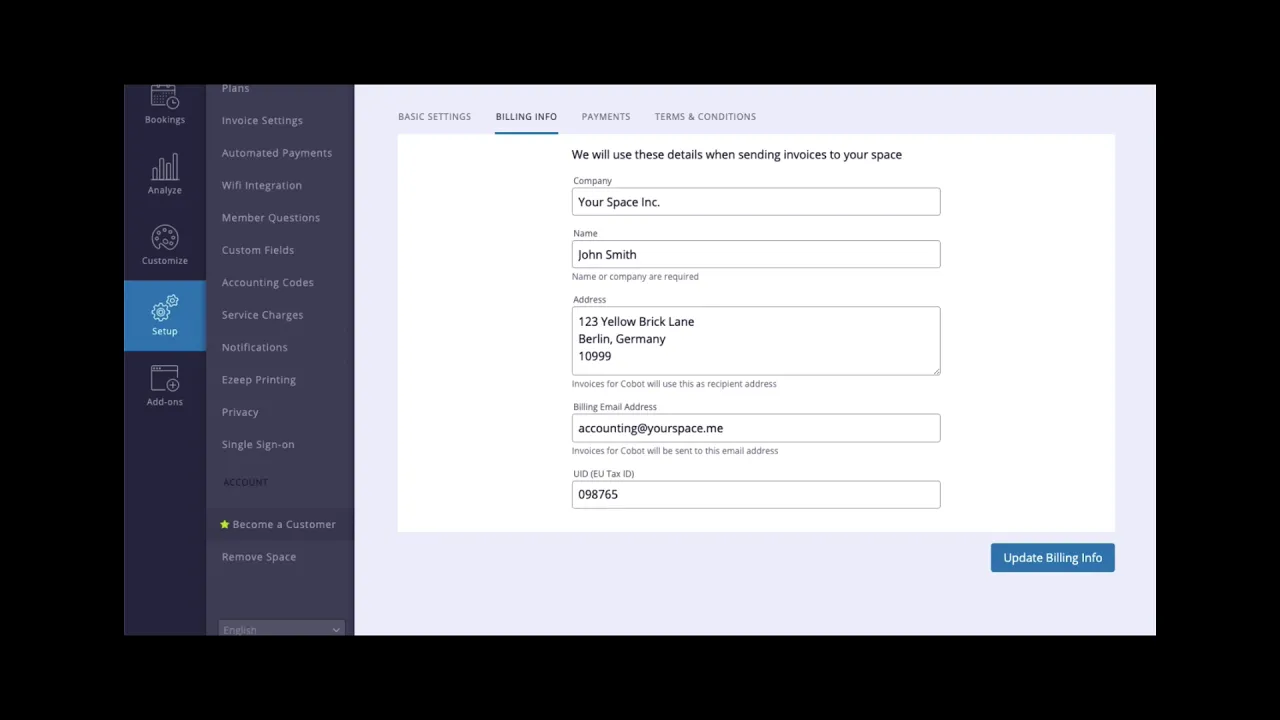Screen dimensions: 1280x720
Task: Switch to the Payments tab
Action: (x=606, y=117)
